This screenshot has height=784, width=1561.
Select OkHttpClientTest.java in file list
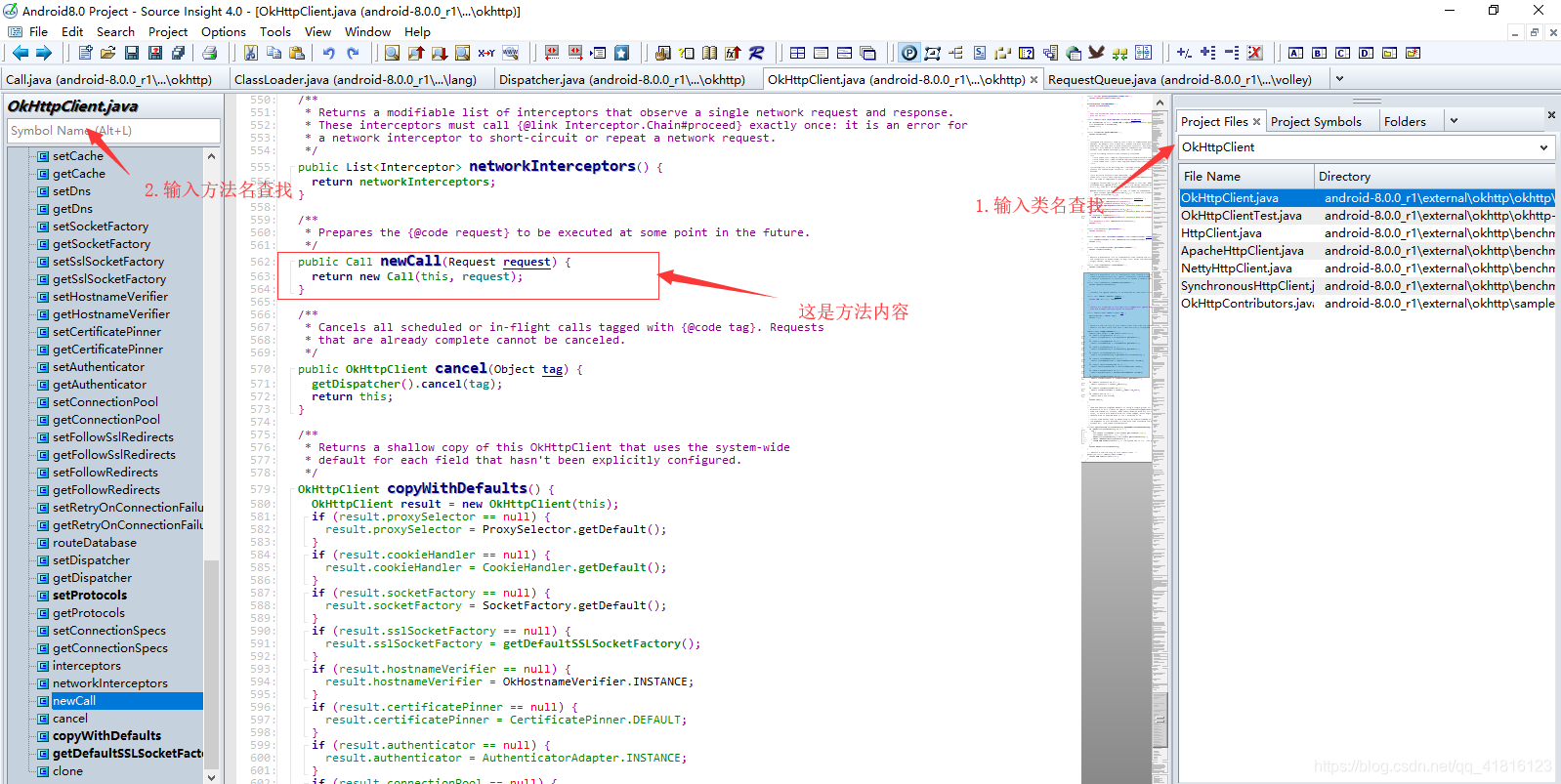(1241, 216)
